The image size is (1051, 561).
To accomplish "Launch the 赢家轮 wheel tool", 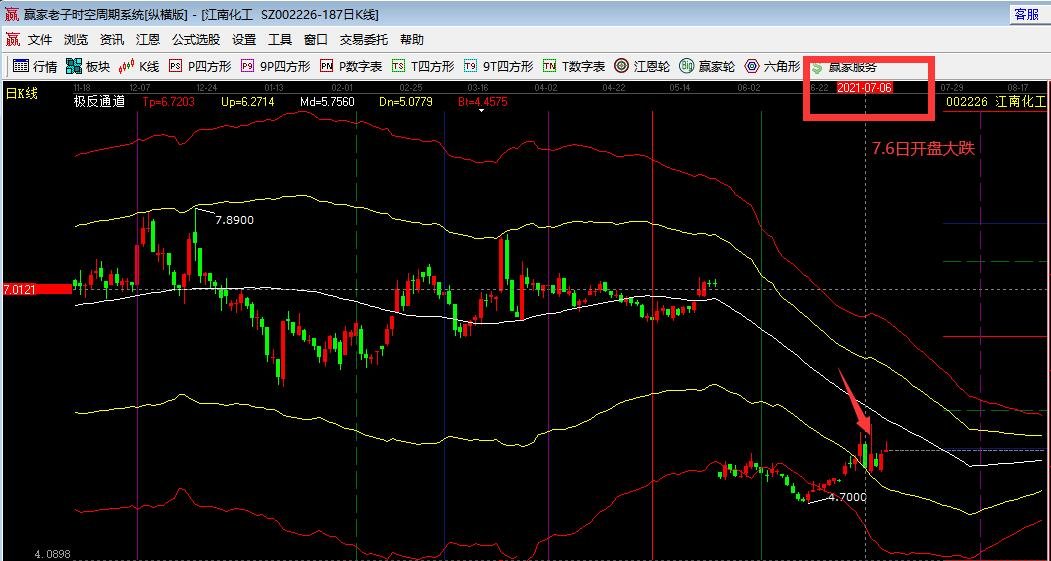I will pyautogui.click(x=707, y=66).
